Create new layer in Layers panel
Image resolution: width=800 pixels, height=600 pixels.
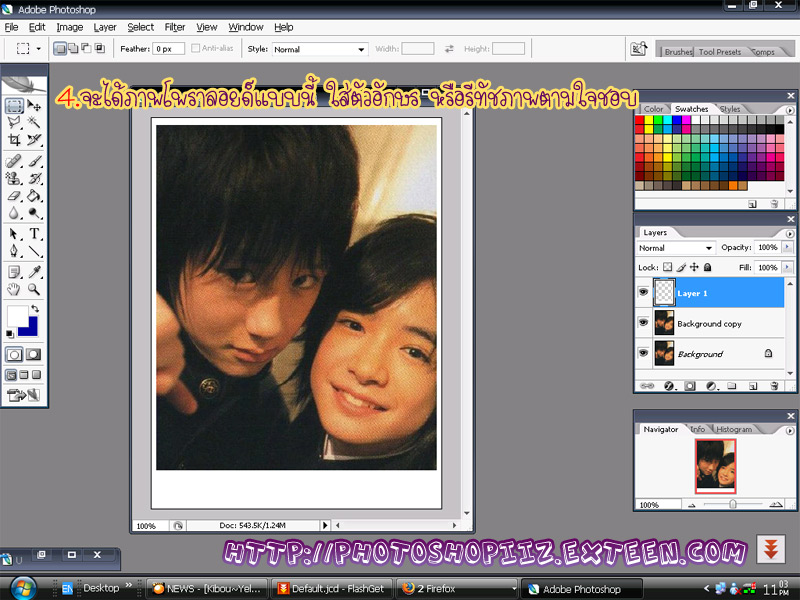[753, 386]
